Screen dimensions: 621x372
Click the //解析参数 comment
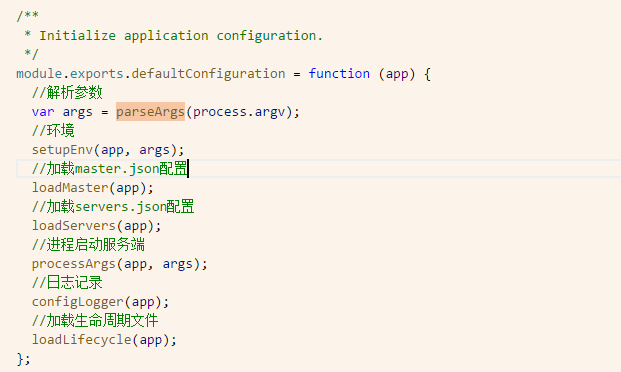[67, 93]
